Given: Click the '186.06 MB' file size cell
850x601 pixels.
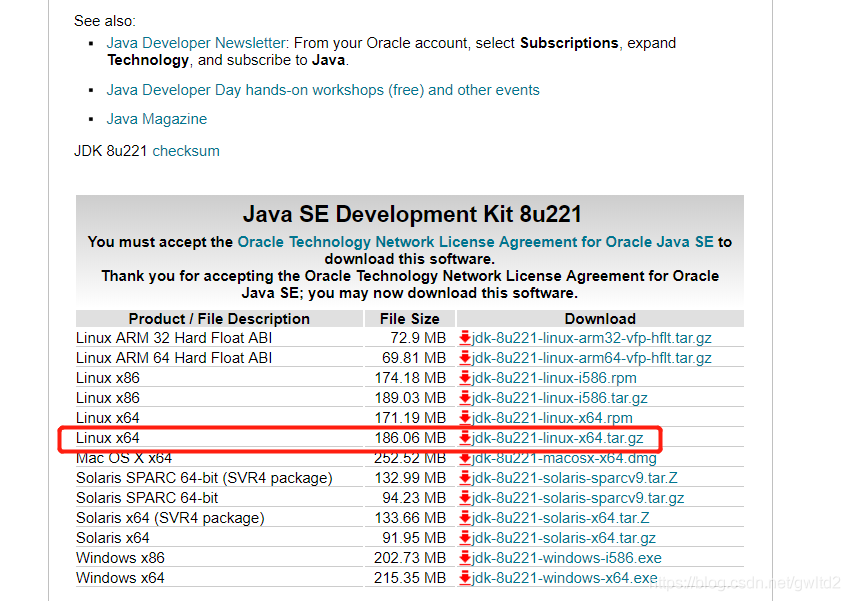Looking at the screenshot, I should [410, 438].
